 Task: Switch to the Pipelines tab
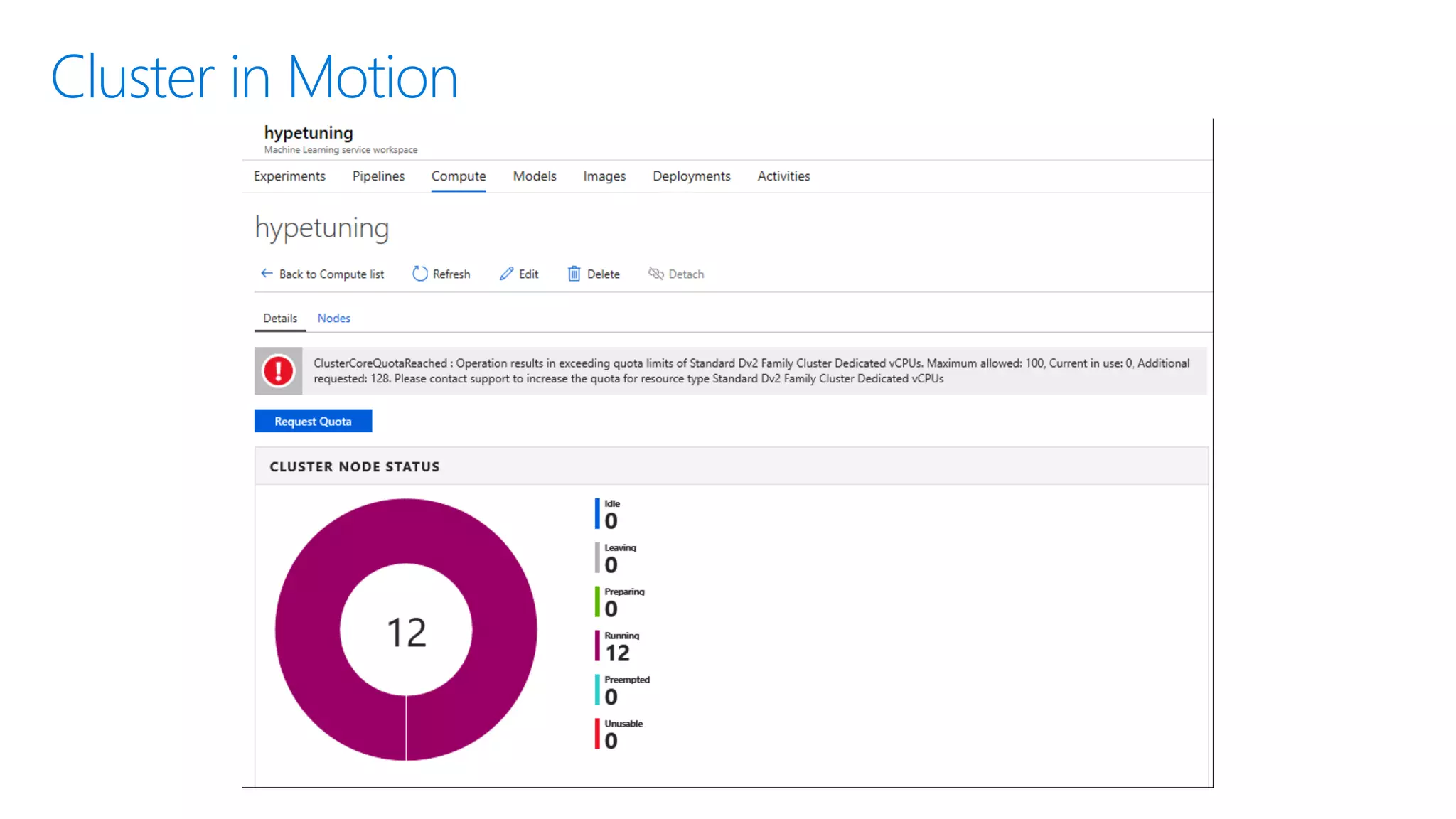point(378,176)
